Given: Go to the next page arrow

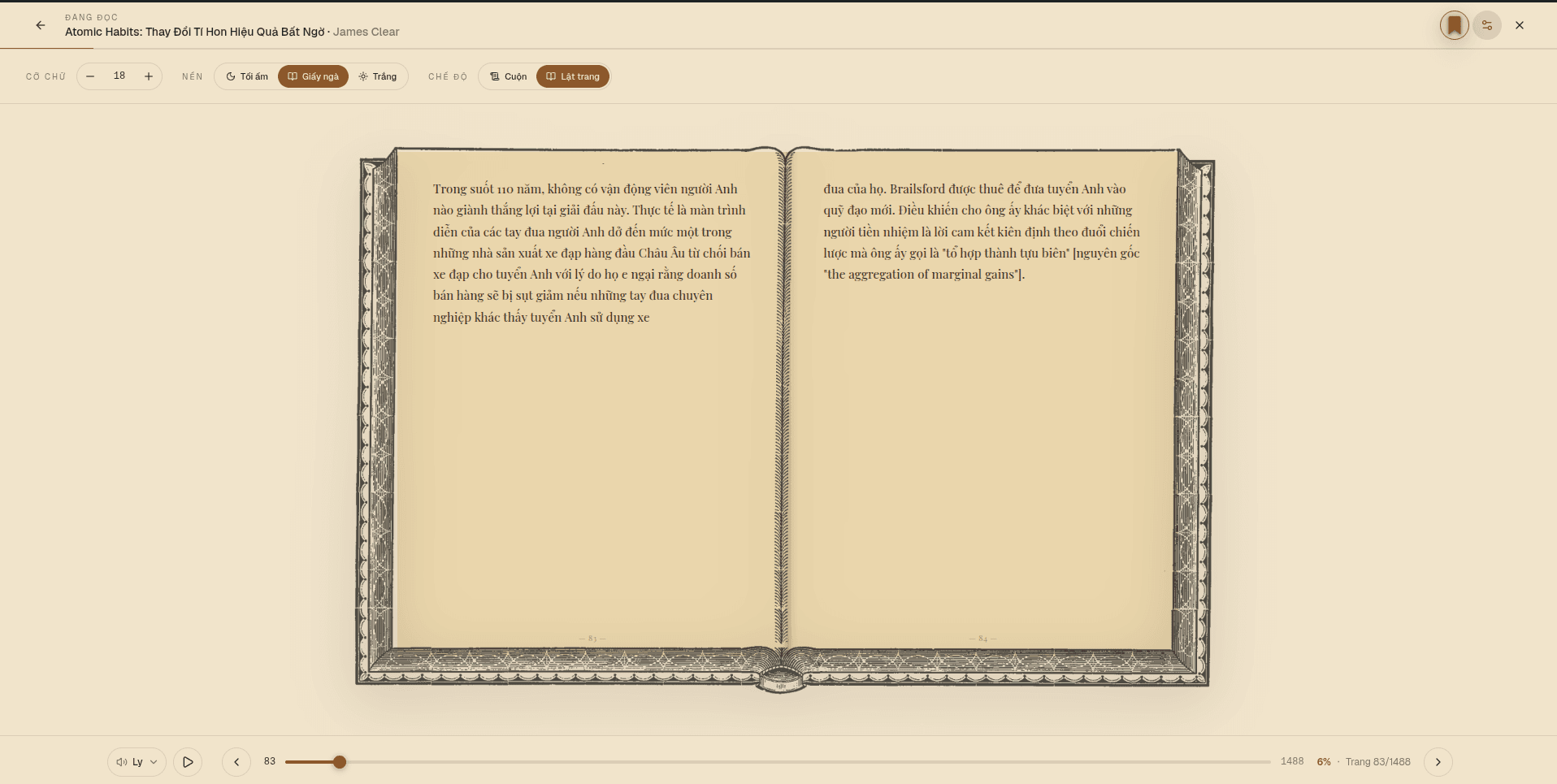Looking at the screenshot, I should (1438, 762).
